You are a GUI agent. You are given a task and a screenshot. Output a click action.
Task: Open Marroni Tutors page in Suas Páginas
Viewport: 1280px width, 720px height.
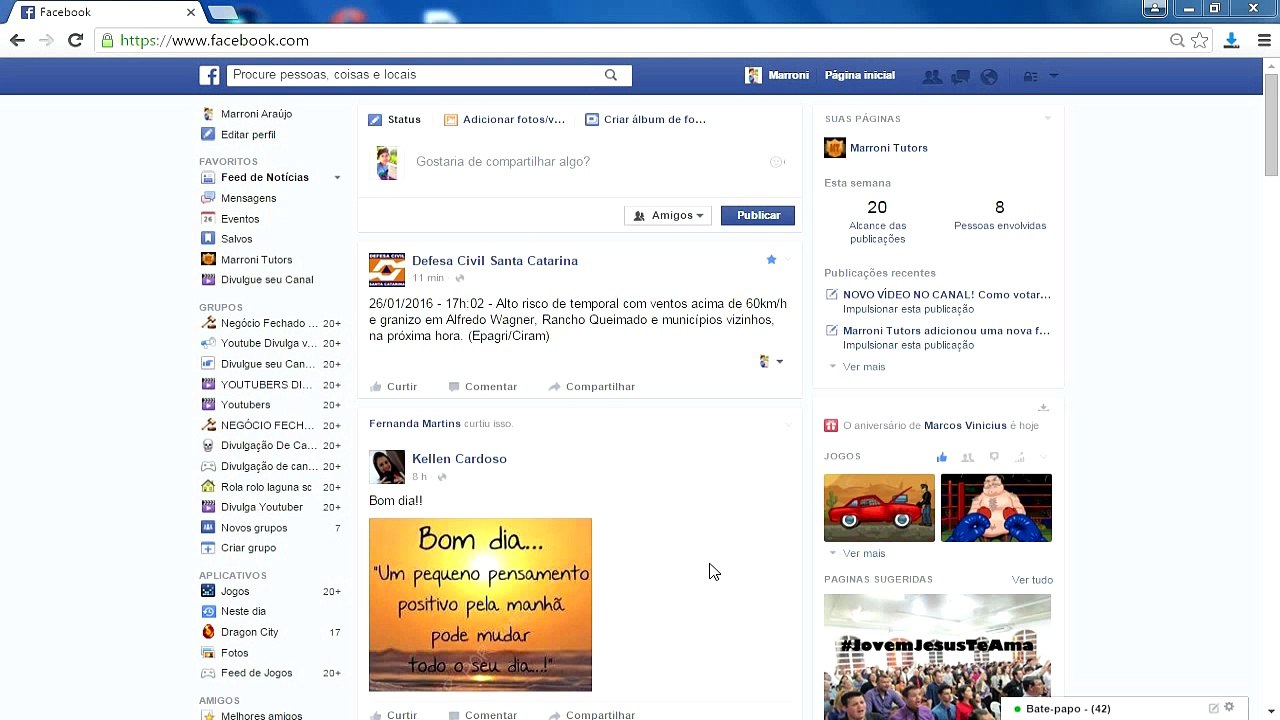(889, 148)
